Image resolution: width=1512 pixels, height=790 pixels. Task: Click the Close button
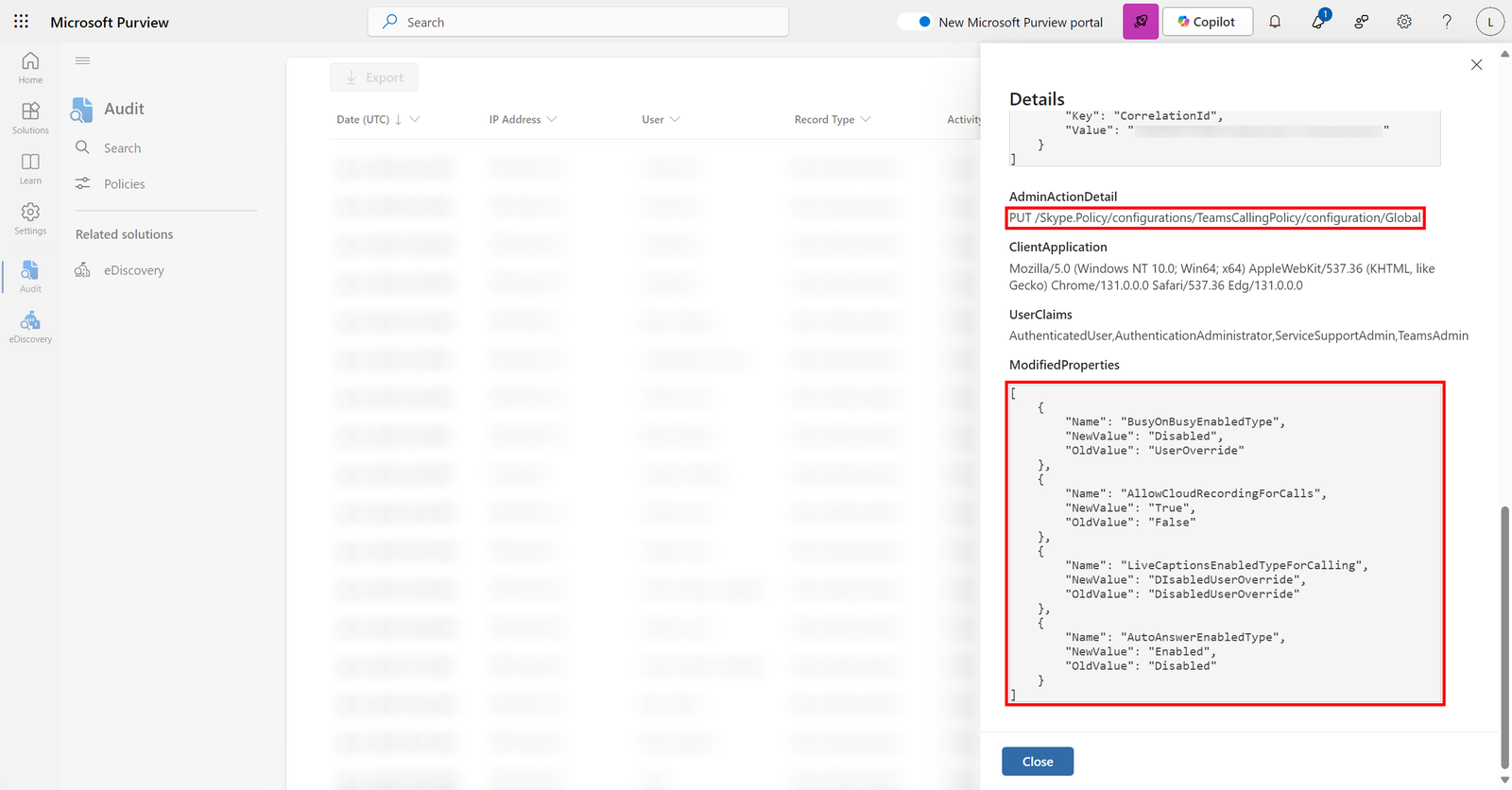coord(1038,762)
